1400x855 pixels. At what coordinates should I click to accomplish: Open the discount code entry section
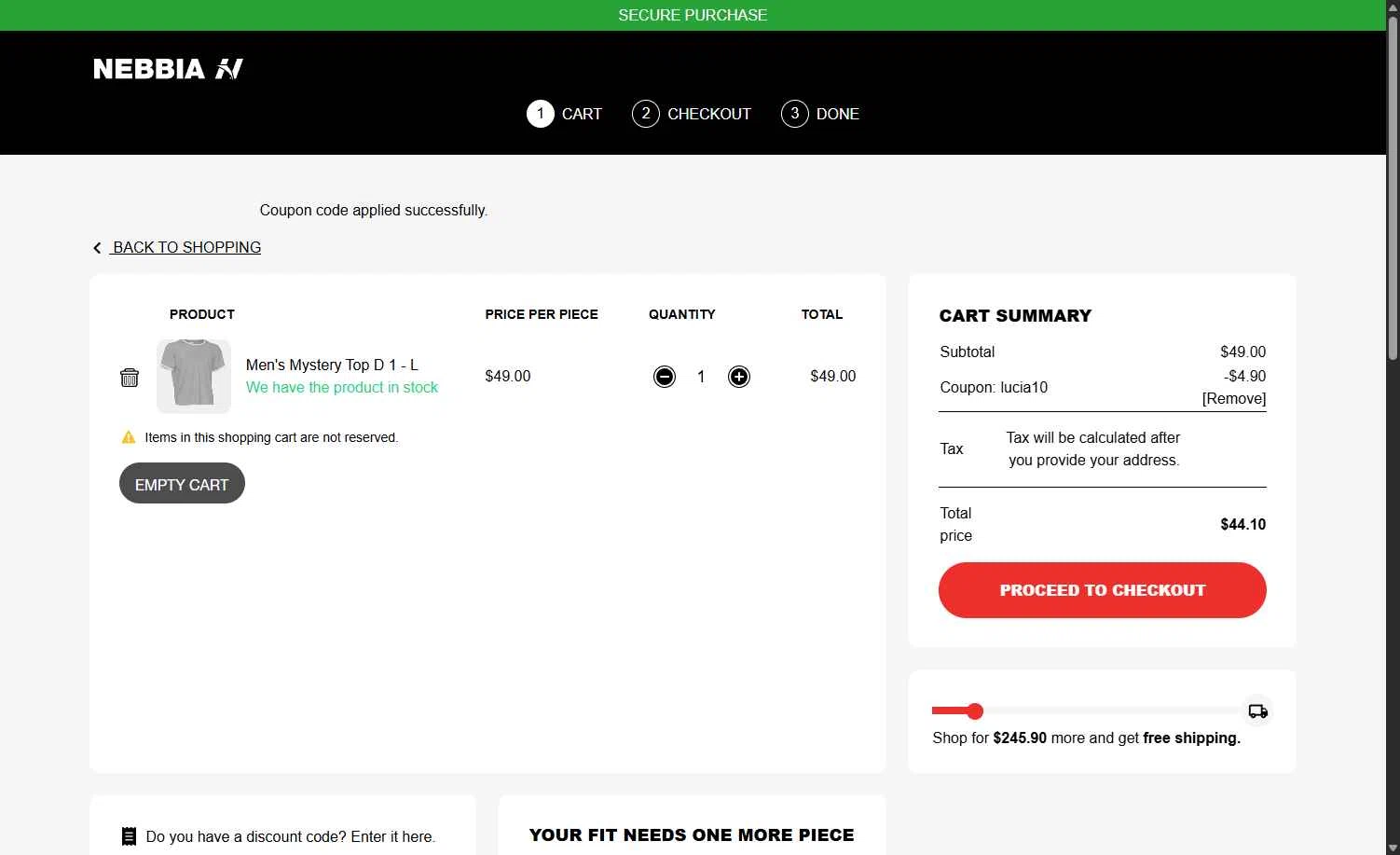(291, 836)
